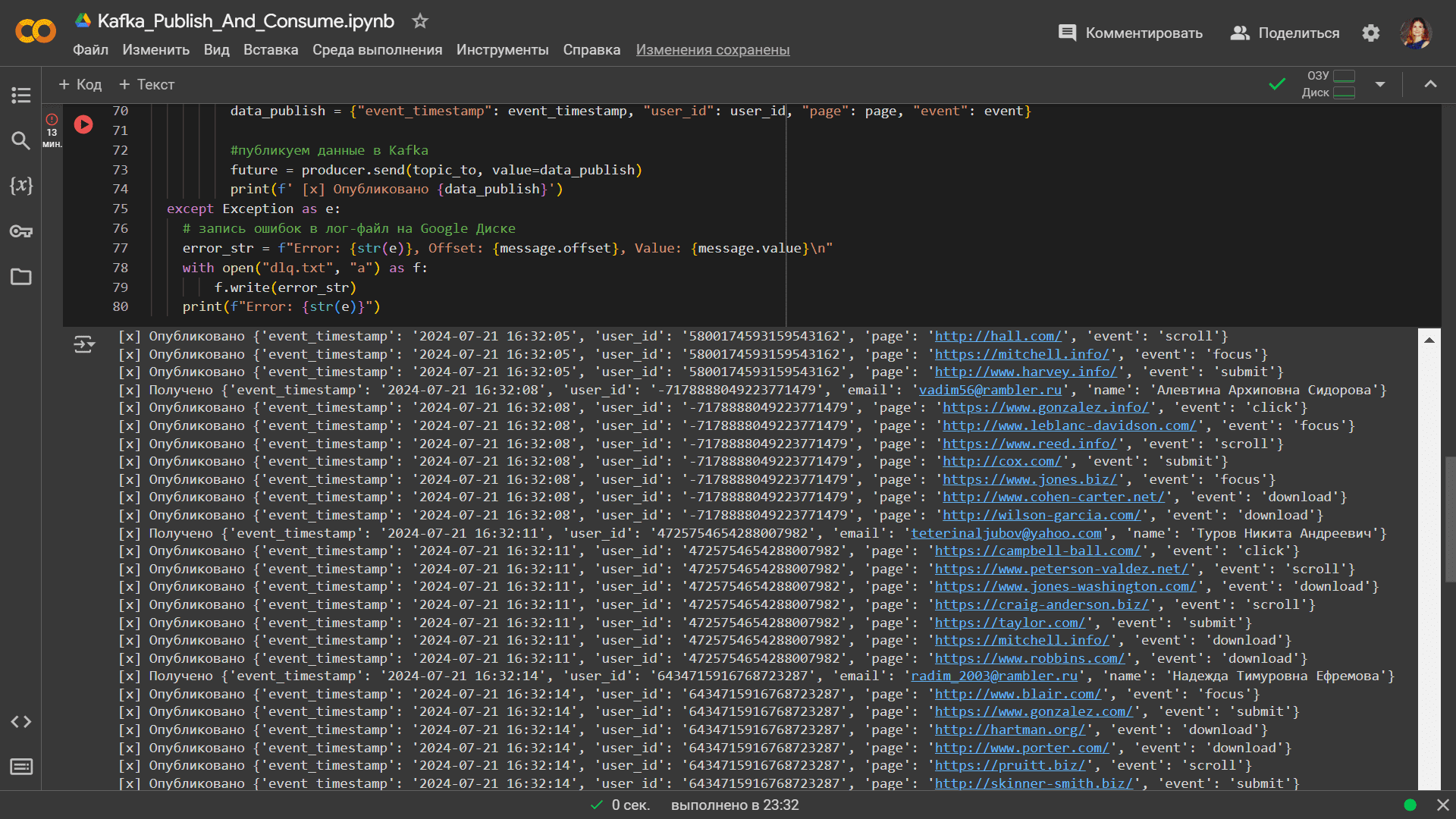Screen dimensions: 1456x819
Task: Star the Kafka_Publish_And_Consume notebook
Action: point(420,21)
